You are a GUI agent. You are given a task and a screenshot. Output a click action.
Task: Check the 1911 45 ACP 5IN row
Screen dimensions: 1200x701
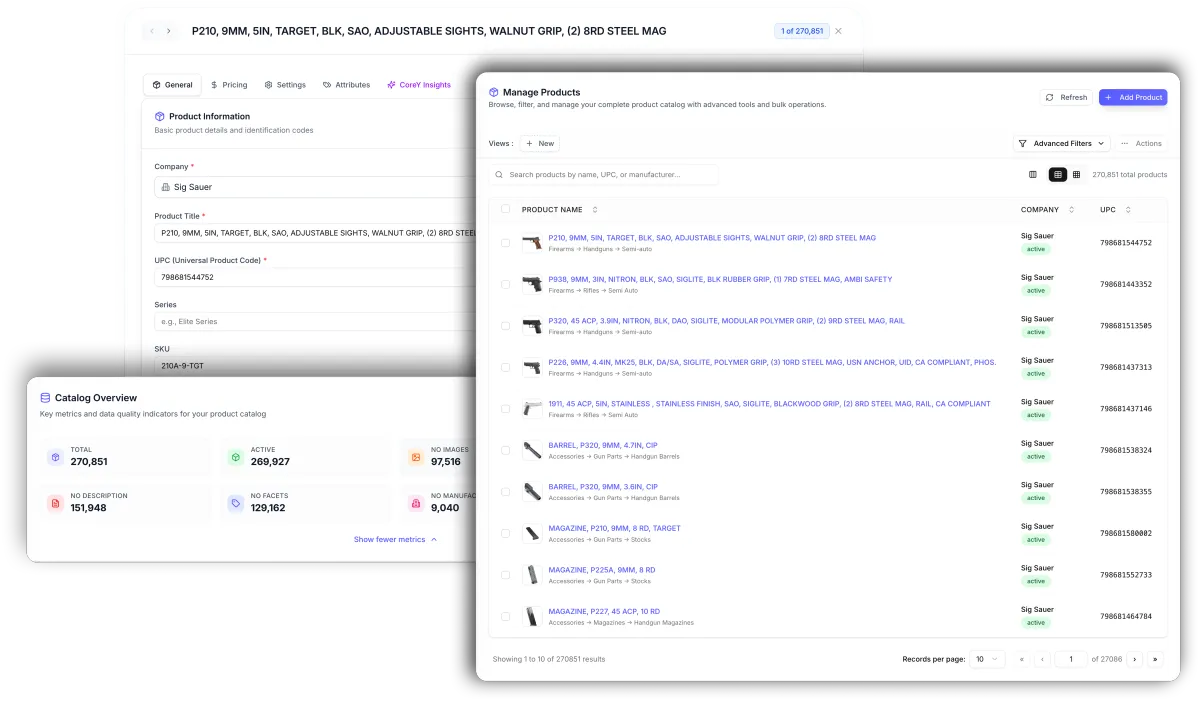(505, 409)
